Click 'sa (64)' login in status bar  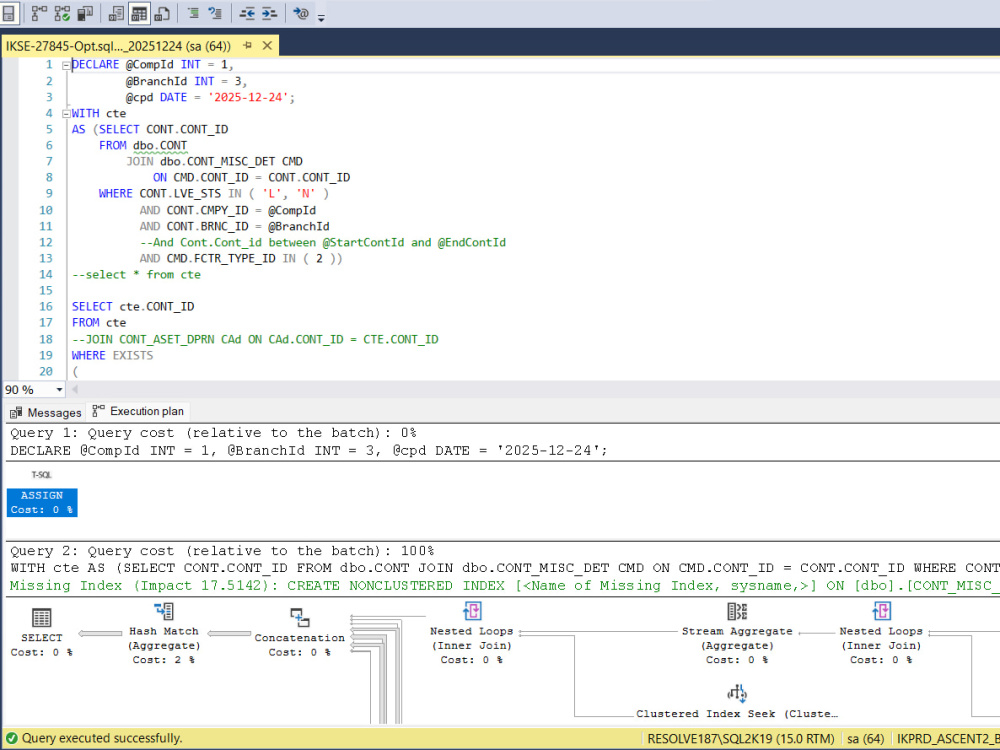(865, 739)
